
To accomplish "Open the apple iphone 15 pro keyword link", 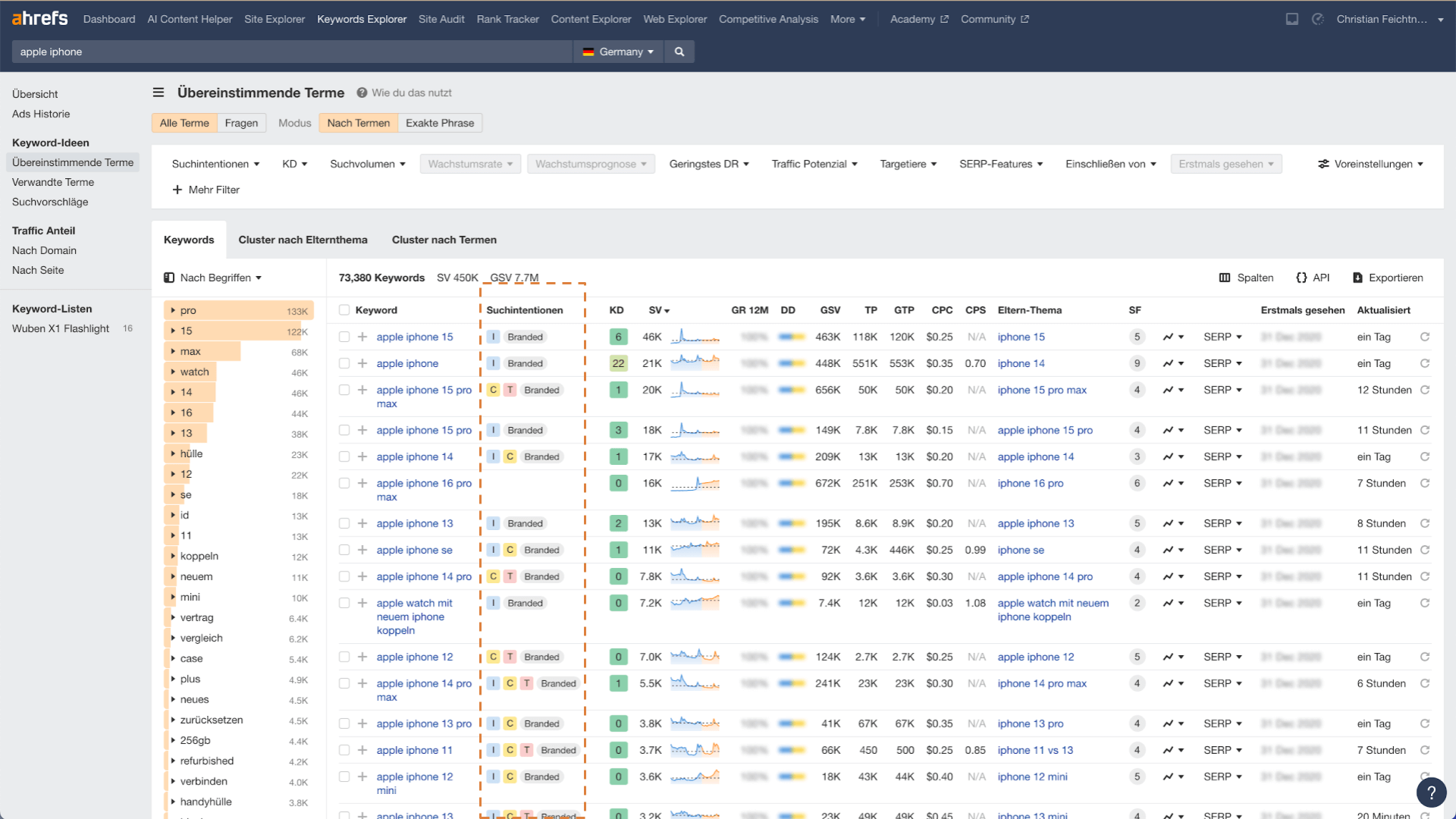I will pos(423,430).
